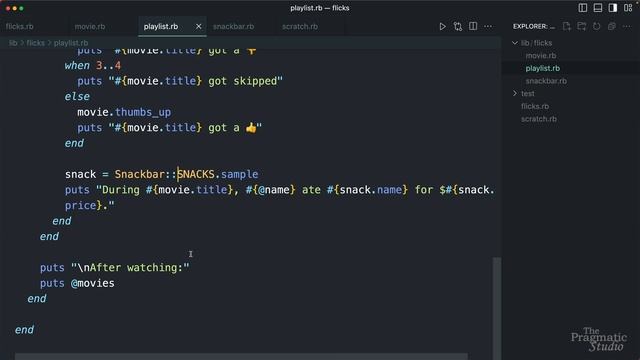This screenshot has height=360, width=640.
Task: Open movie.rb in Explorer tree
Action: [541, 56]
